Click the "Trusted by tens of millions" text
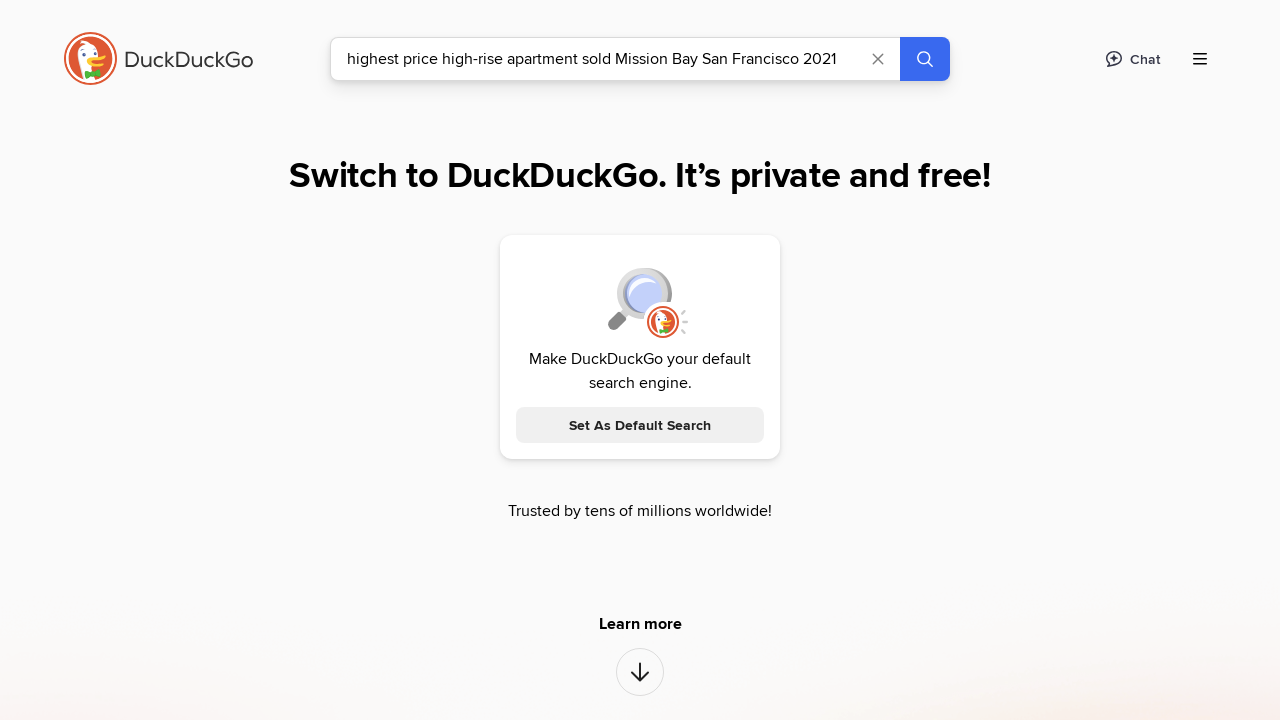Screen dimensions: 1280x720 point(640,511)
